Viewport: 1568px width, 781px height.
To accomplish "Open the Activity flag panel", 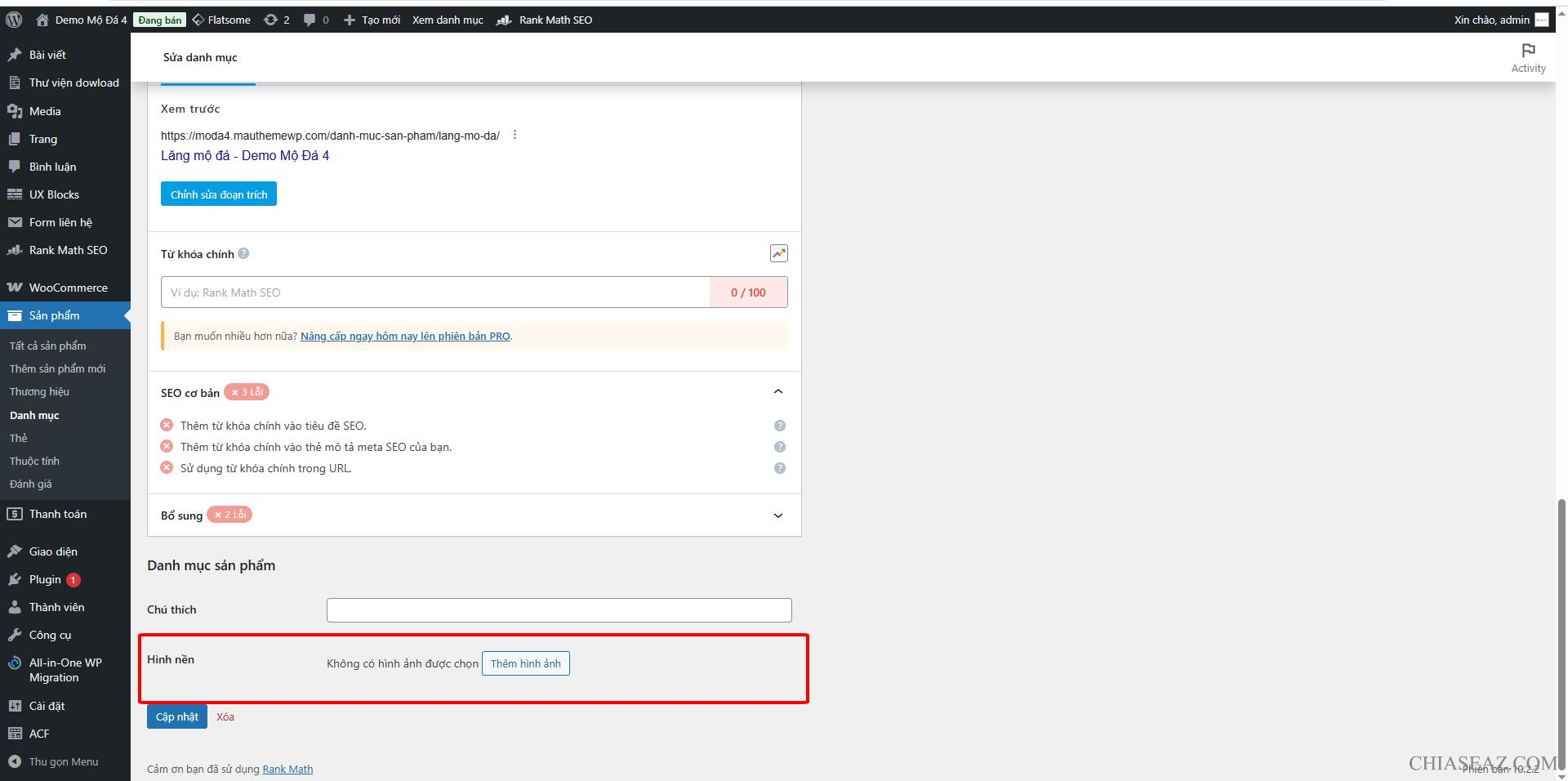I will (x=1527, y=58).
